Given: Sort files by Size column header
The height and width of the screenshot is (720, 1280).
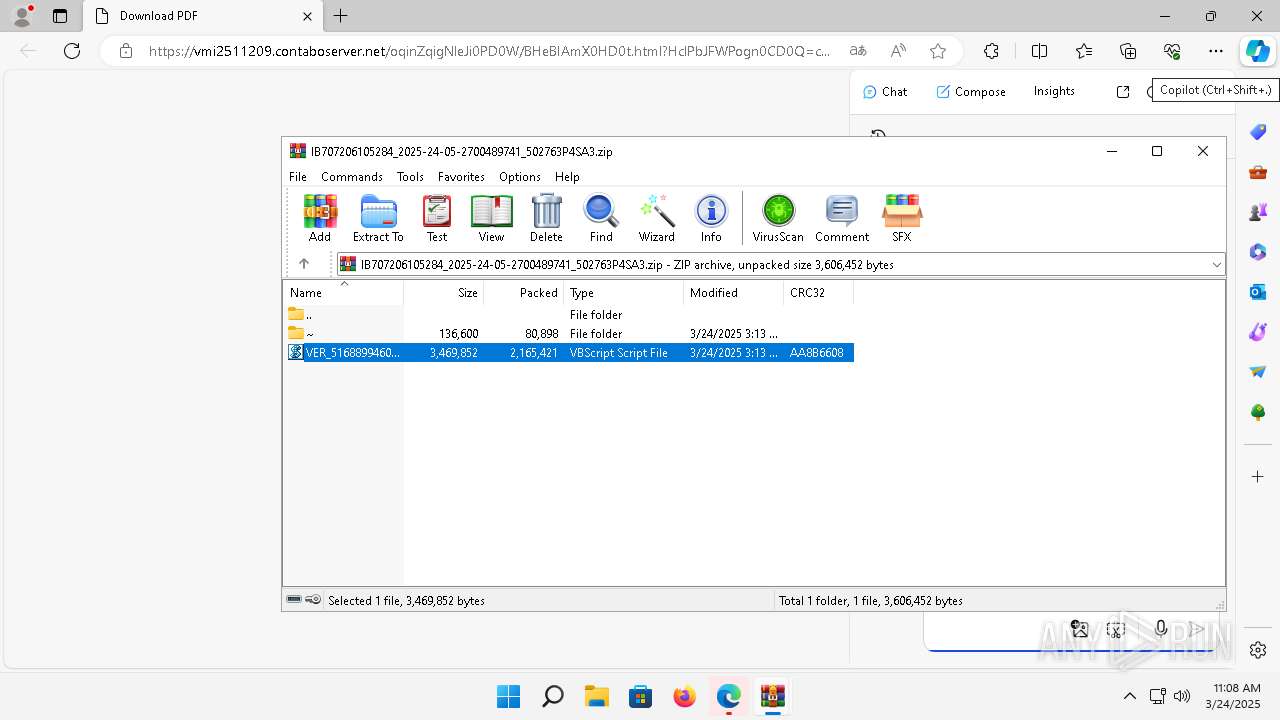Looking at the screenshot, I should pos(444,293).
